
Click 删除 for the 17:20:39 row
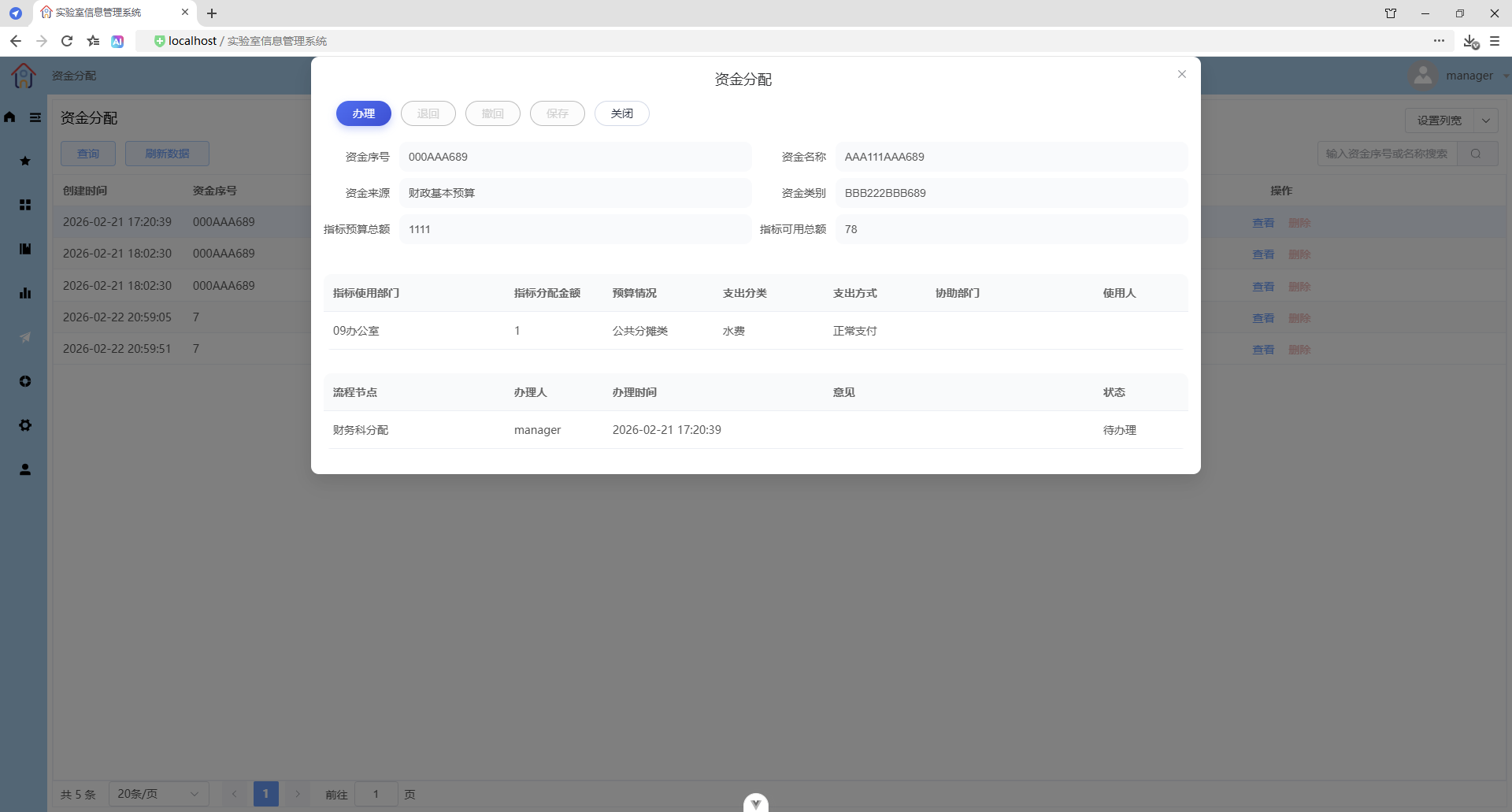click(x=1299, y=223)
